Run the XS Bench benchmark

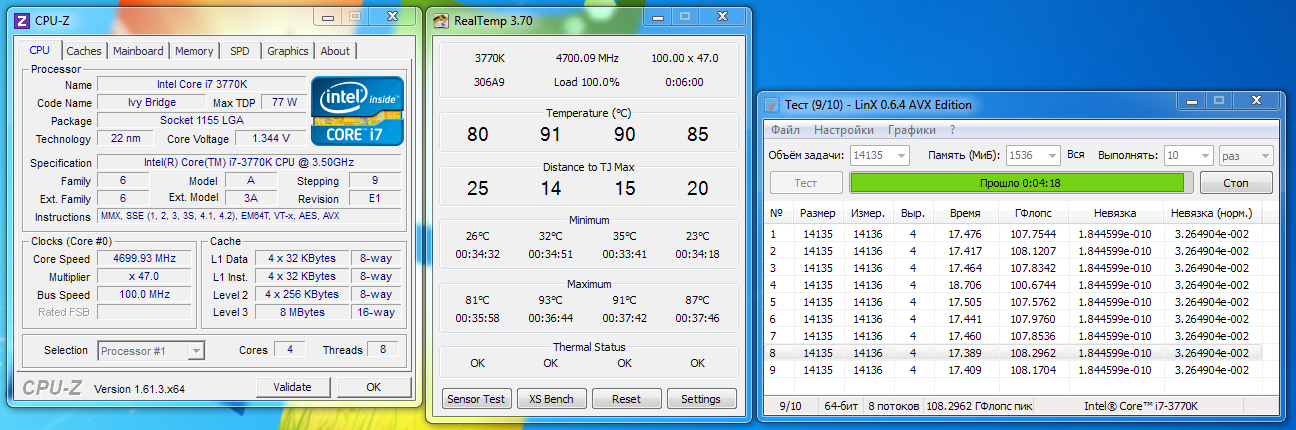click(x=551, y=399)
